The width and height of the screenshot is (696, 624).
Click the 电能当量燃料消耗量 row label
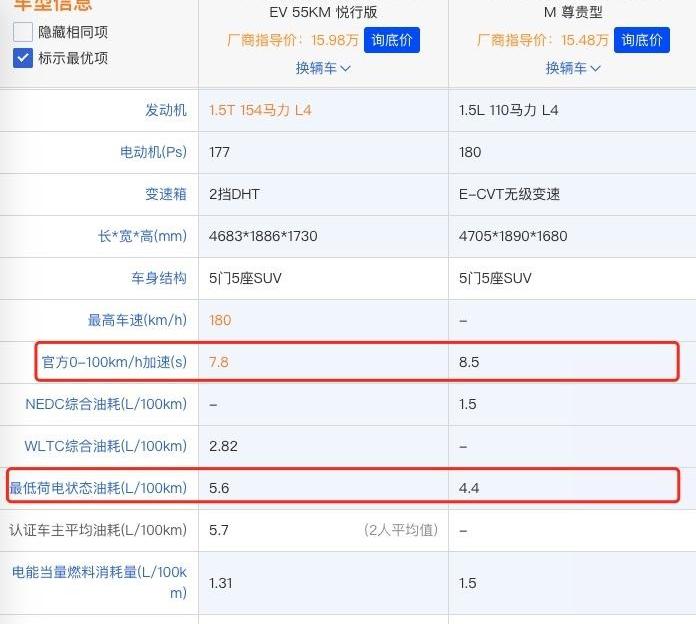tap(99, 582)
